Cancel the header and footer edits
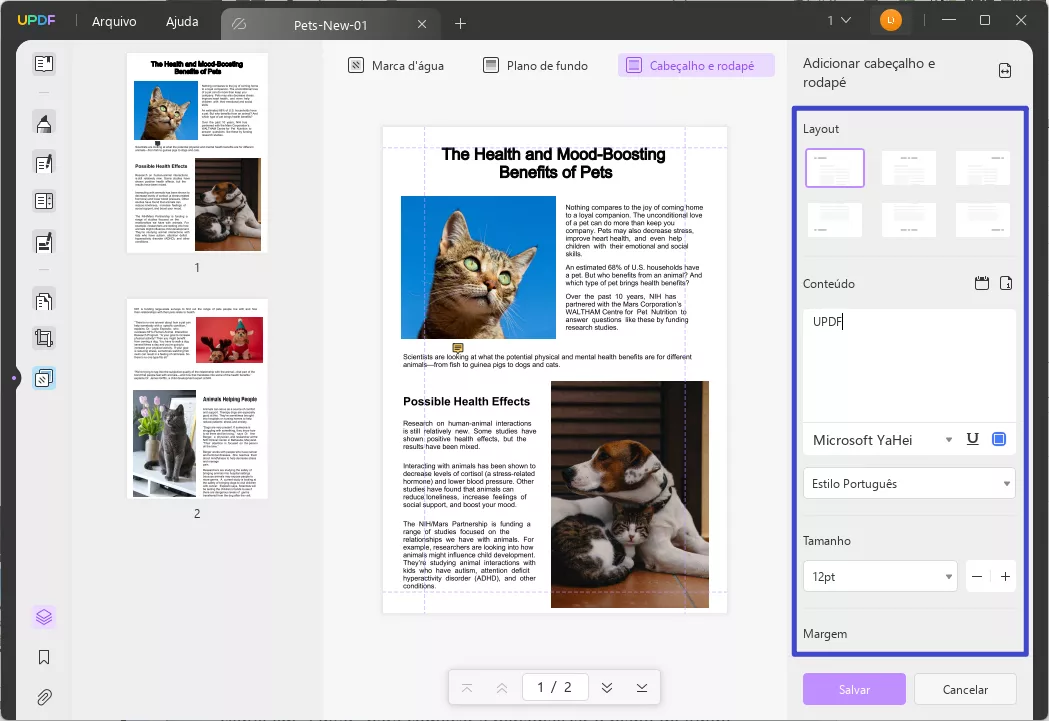This screenshot has height=721, width=1049. coord(964,689)
